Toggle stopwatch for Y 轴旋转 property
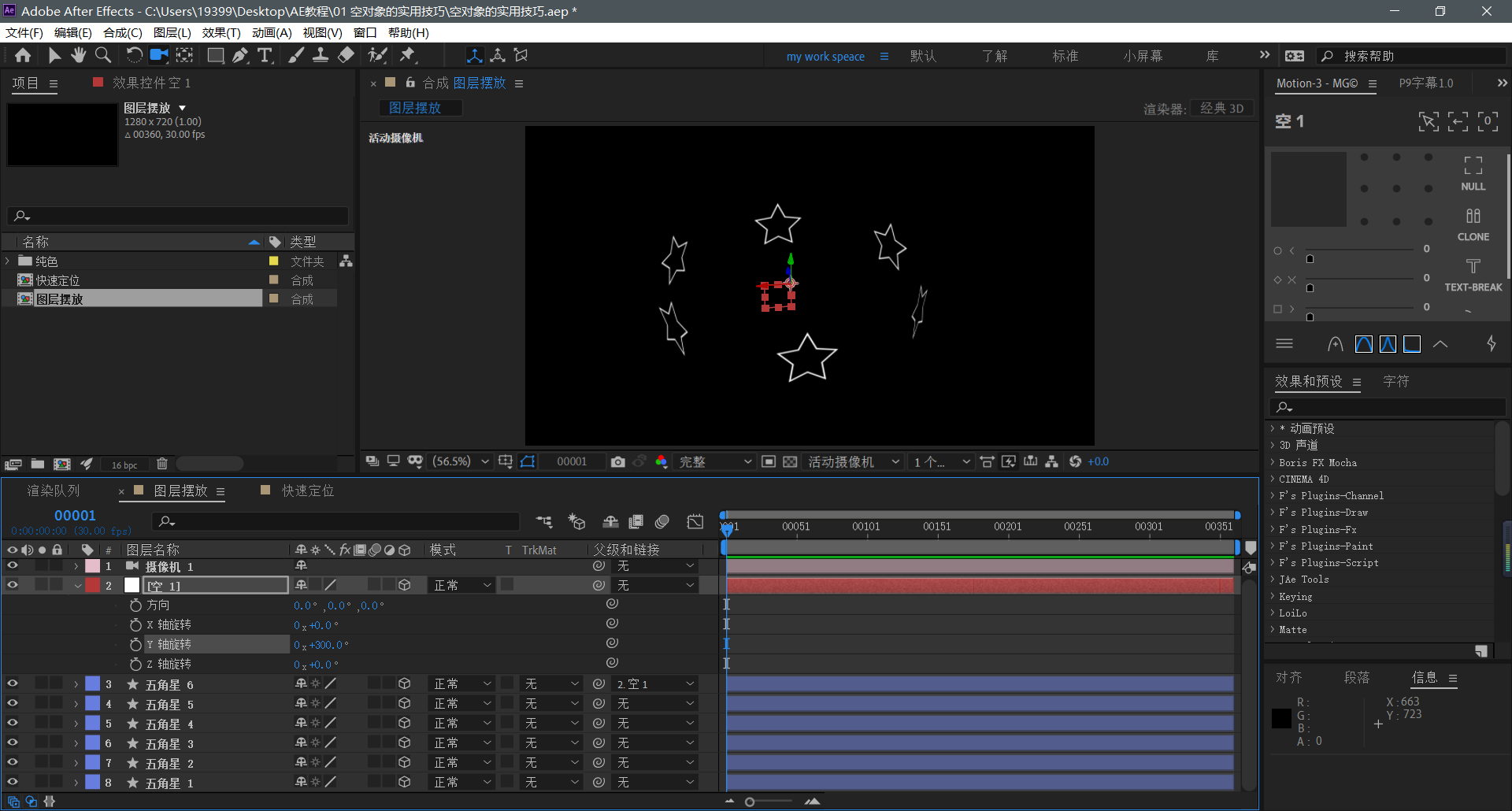This screenshot has height=811, width=1512. pos(135,645)
